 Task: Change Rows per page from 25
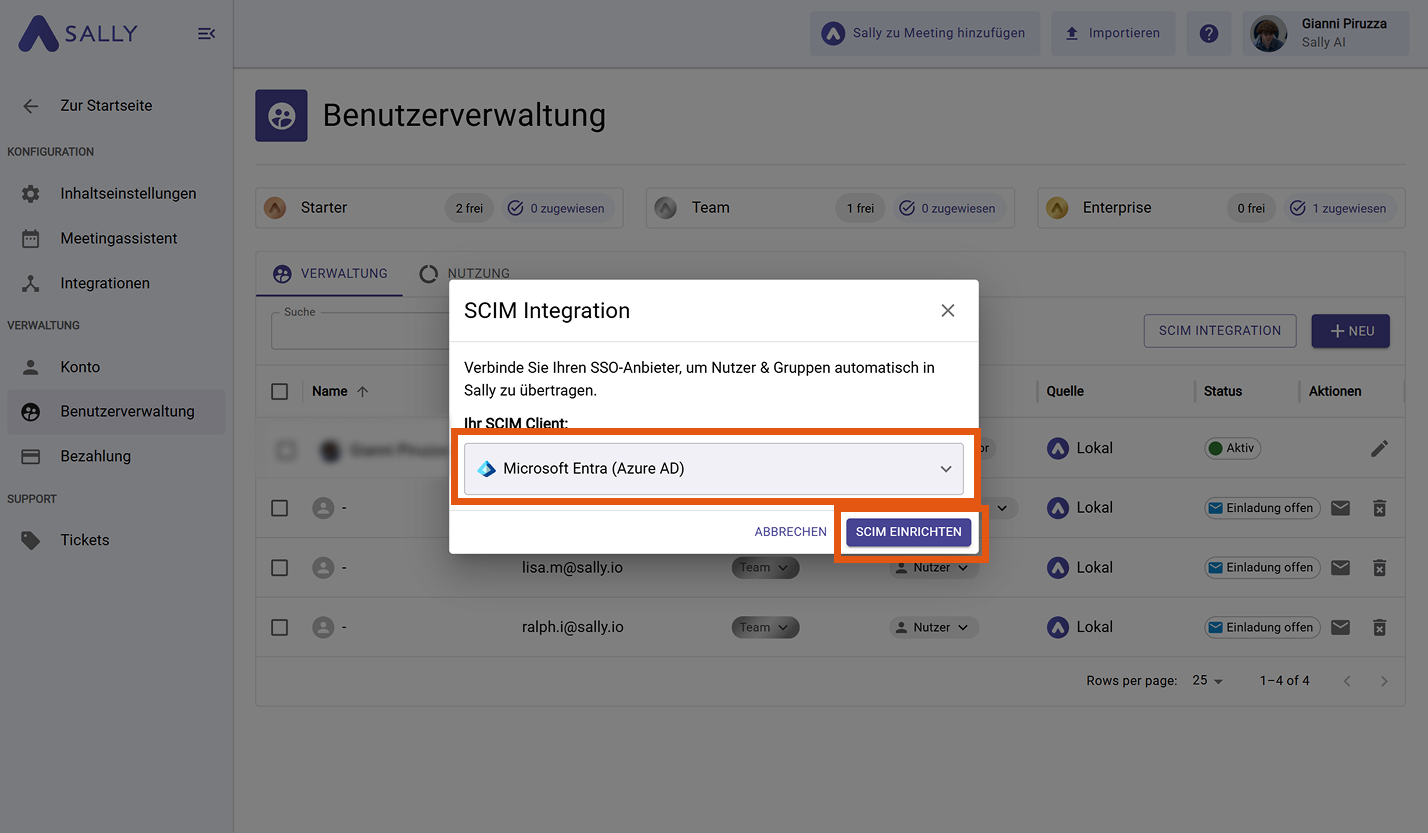[1206, 680]
